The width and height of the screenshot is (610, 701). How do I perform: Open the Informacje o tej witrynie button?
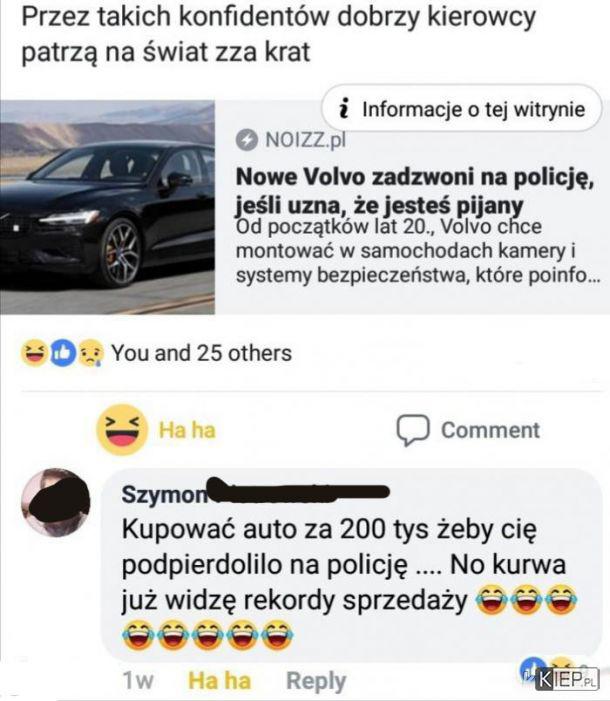(462, 109)
